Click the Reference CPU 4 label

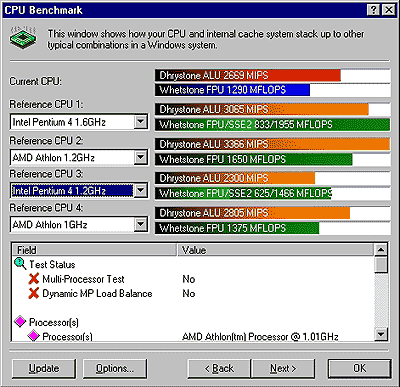pyautogui.click(x=46, y=208)
